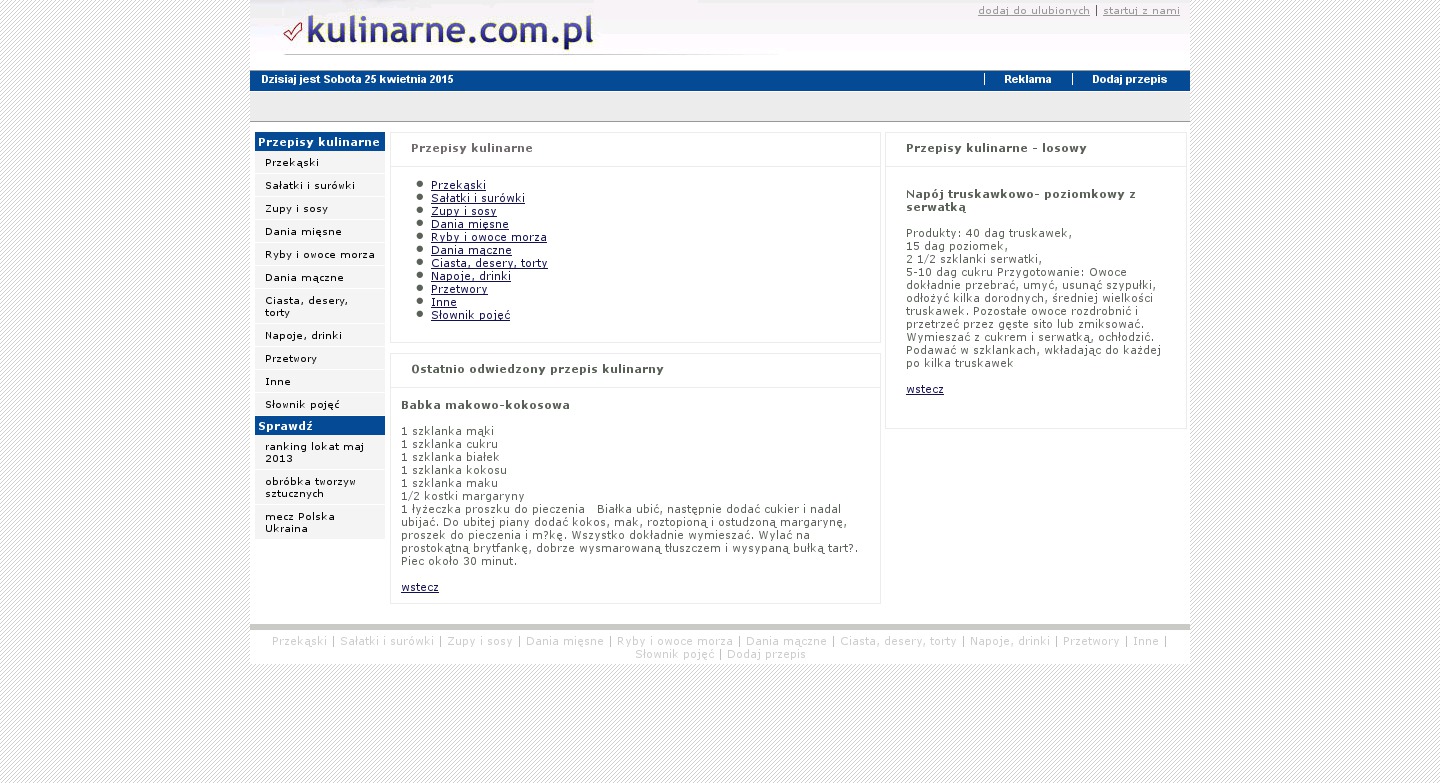Open Ryby i owoce morza list link
The height and width of the screenshot is (783, 1440).
pos(488,237)
